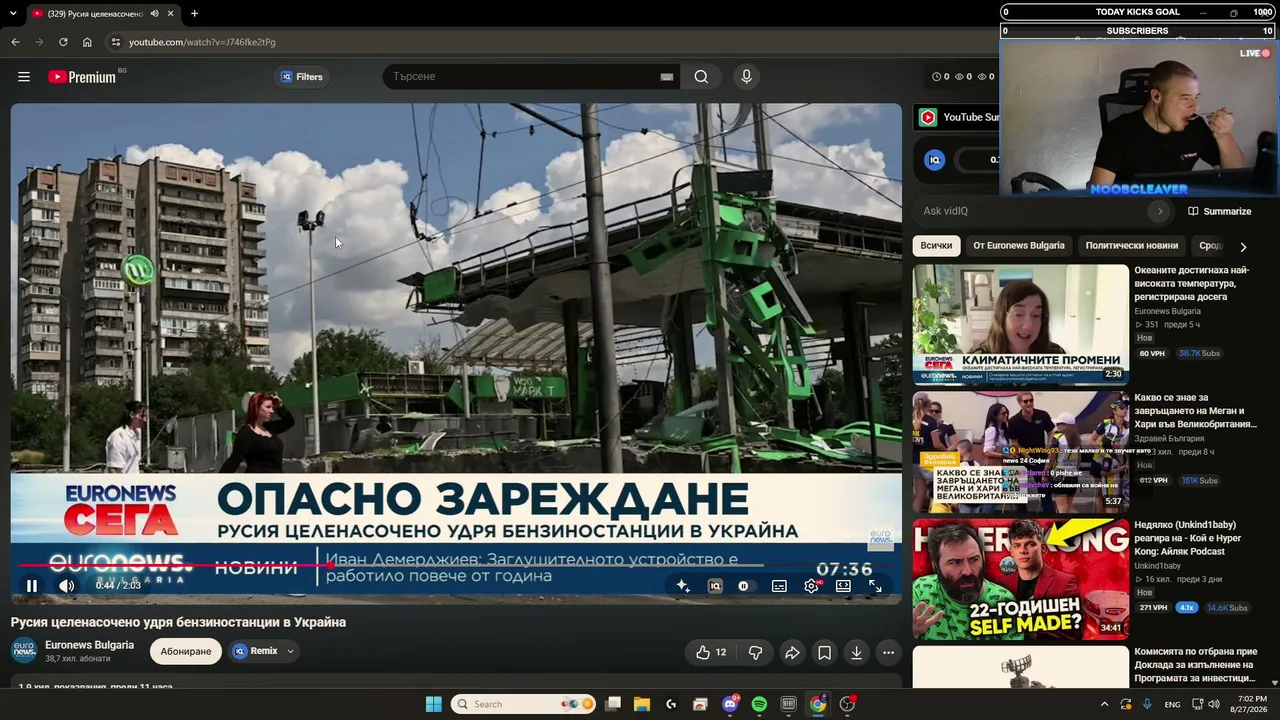Dislike this video
1280x720 pixels.
point(756,652)
